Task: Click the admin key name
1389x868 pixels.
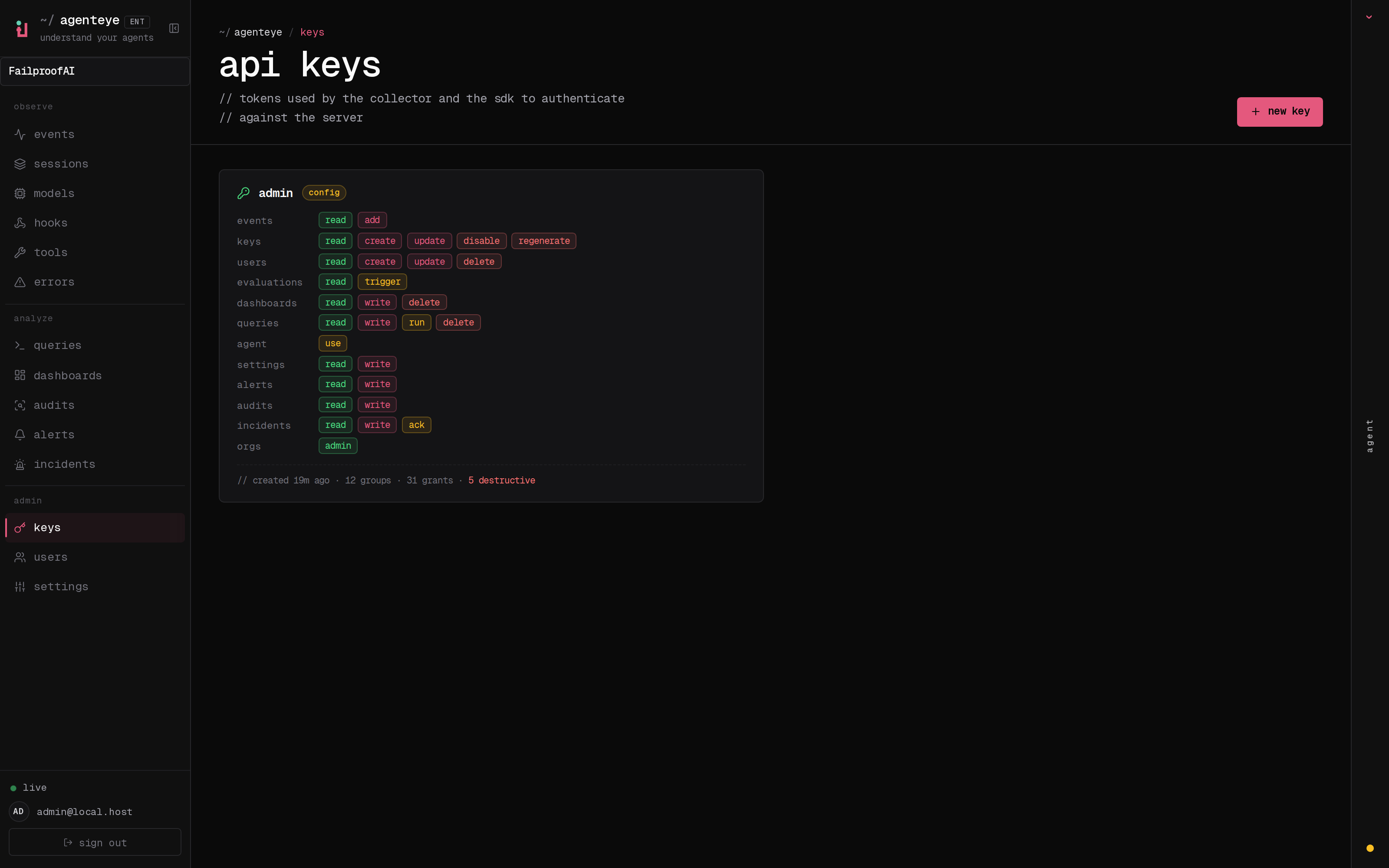Action: pyautogui.click(x=276, y=193)
